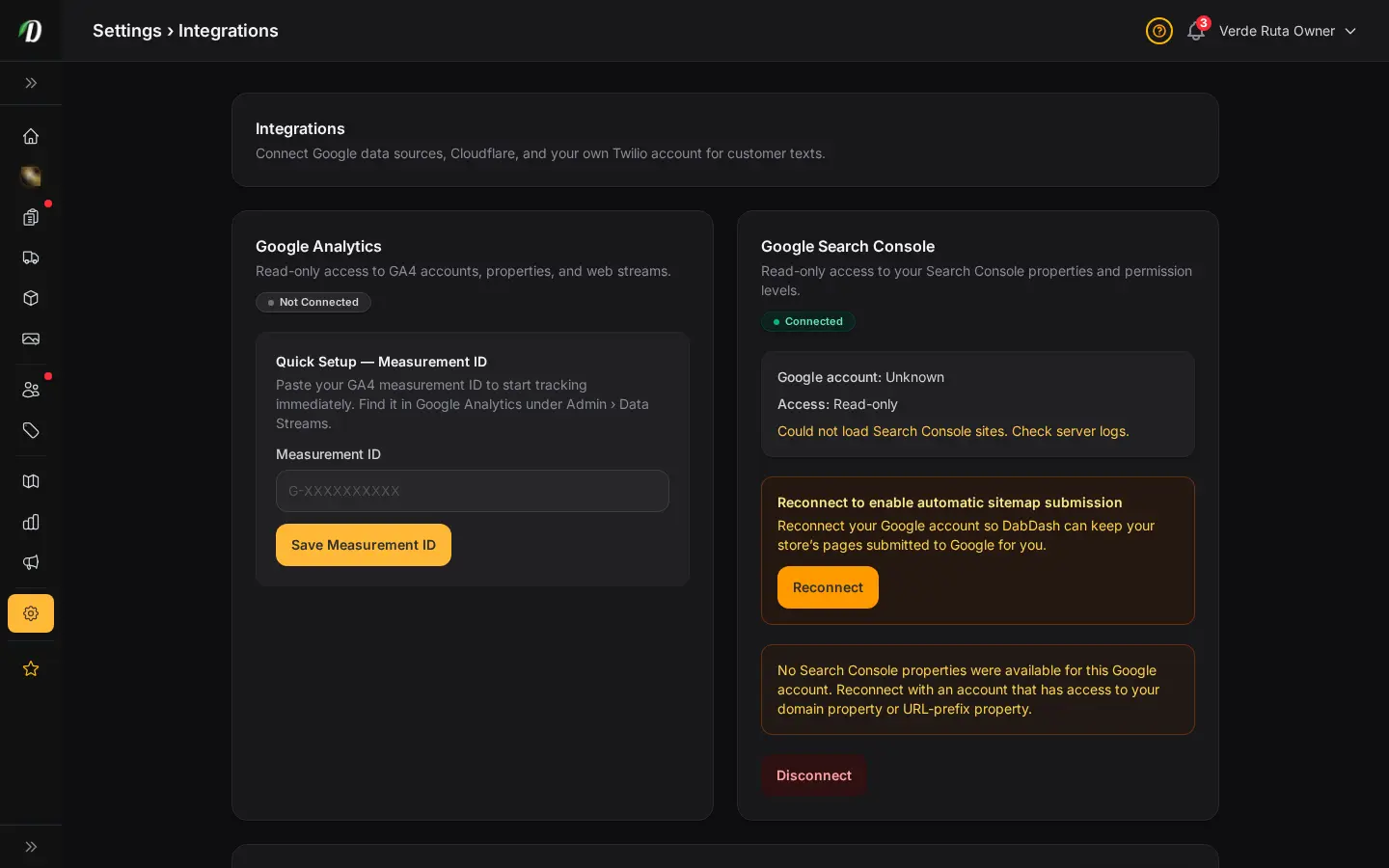Open the map icon in the sidebar
Viewport: 1389px width, 868px height.
(31, 481)
